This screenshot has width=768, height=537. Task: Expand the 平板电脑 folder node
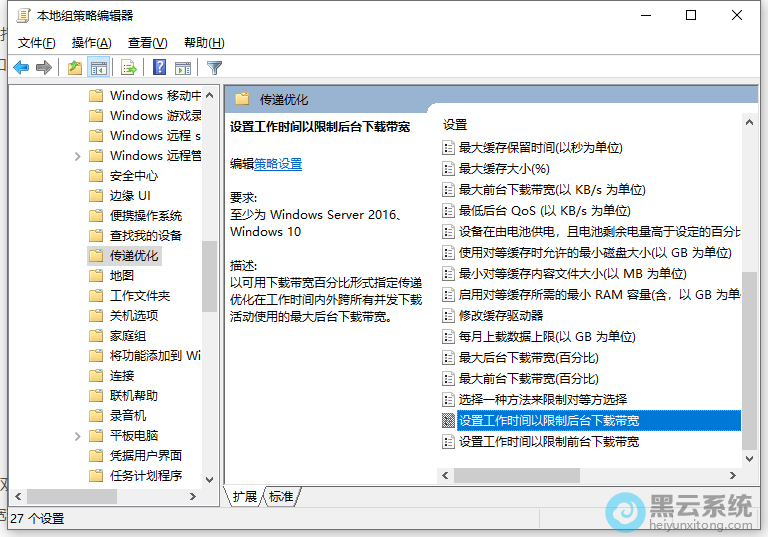click(78, 436)
